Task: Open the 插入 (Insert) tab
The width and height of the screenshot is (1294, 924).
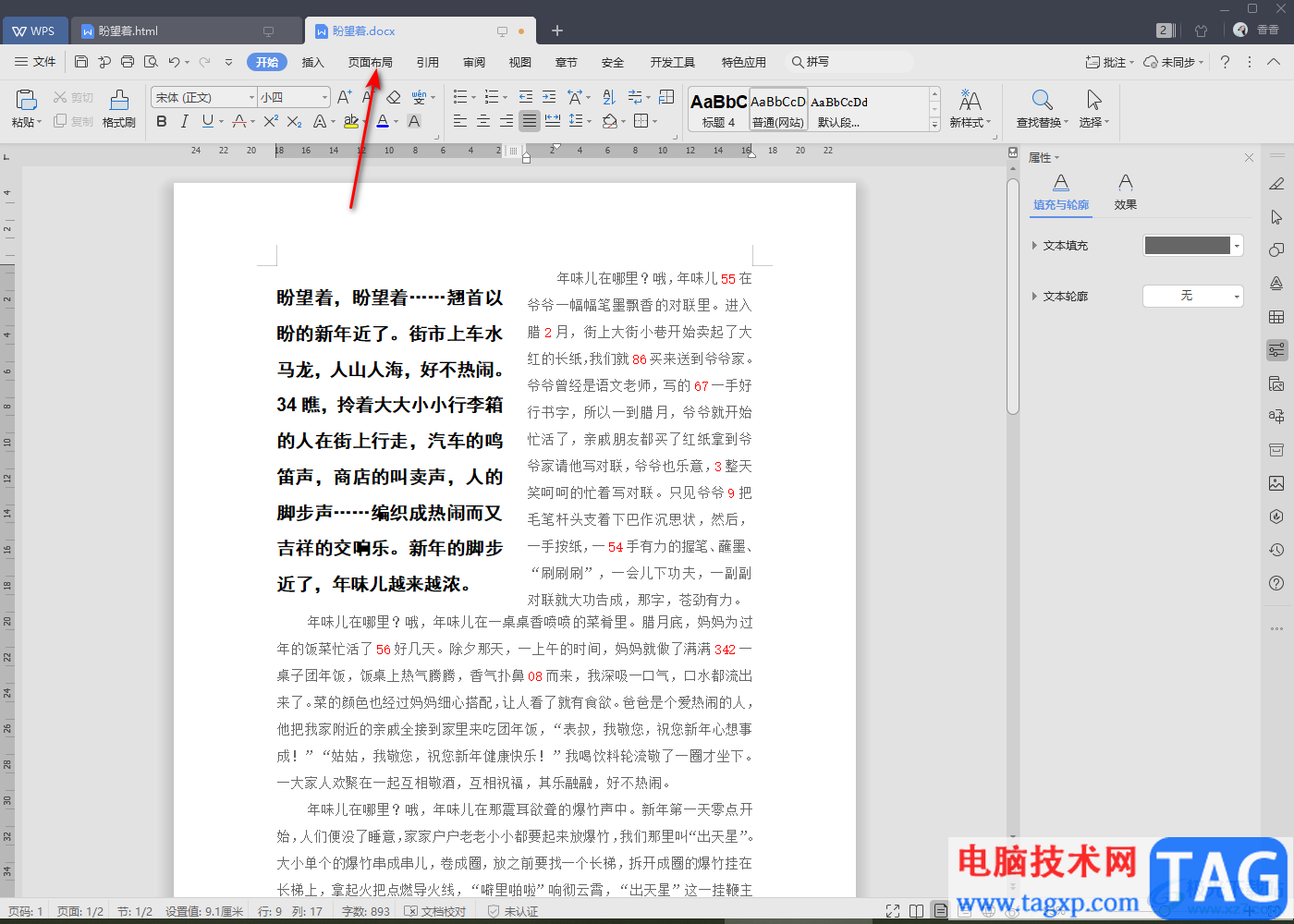Action: click(313, 62)
